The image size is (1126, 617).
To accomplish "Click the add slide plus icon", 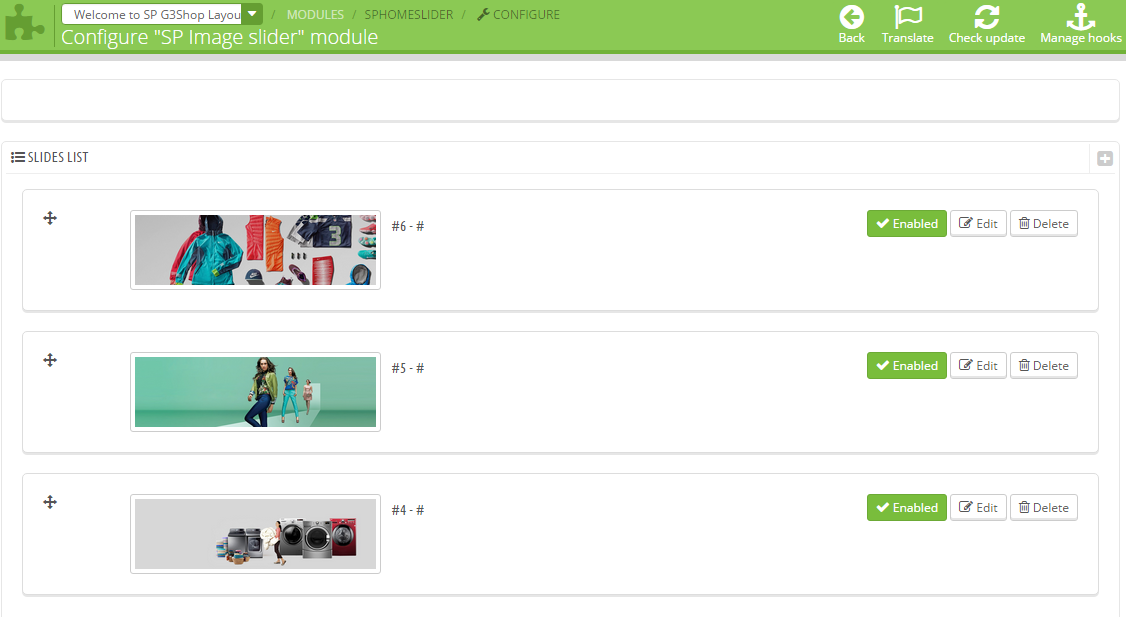I will tap(1105, 158).
